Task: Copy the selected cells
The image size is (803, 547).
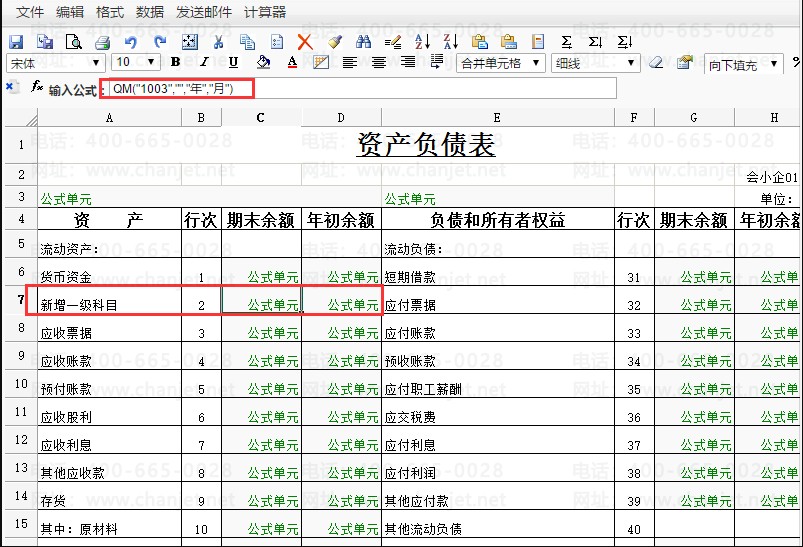Action: 248,42
